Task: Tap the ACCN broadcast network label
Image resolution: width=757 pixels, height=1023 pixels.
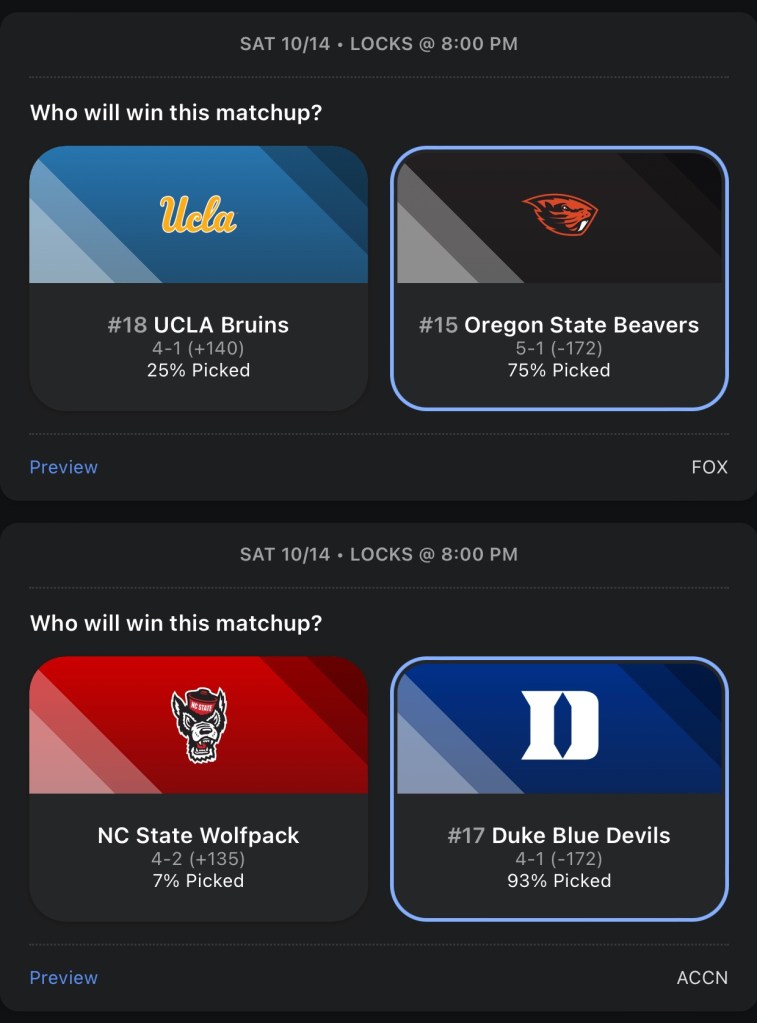Action: click(702, 977)
